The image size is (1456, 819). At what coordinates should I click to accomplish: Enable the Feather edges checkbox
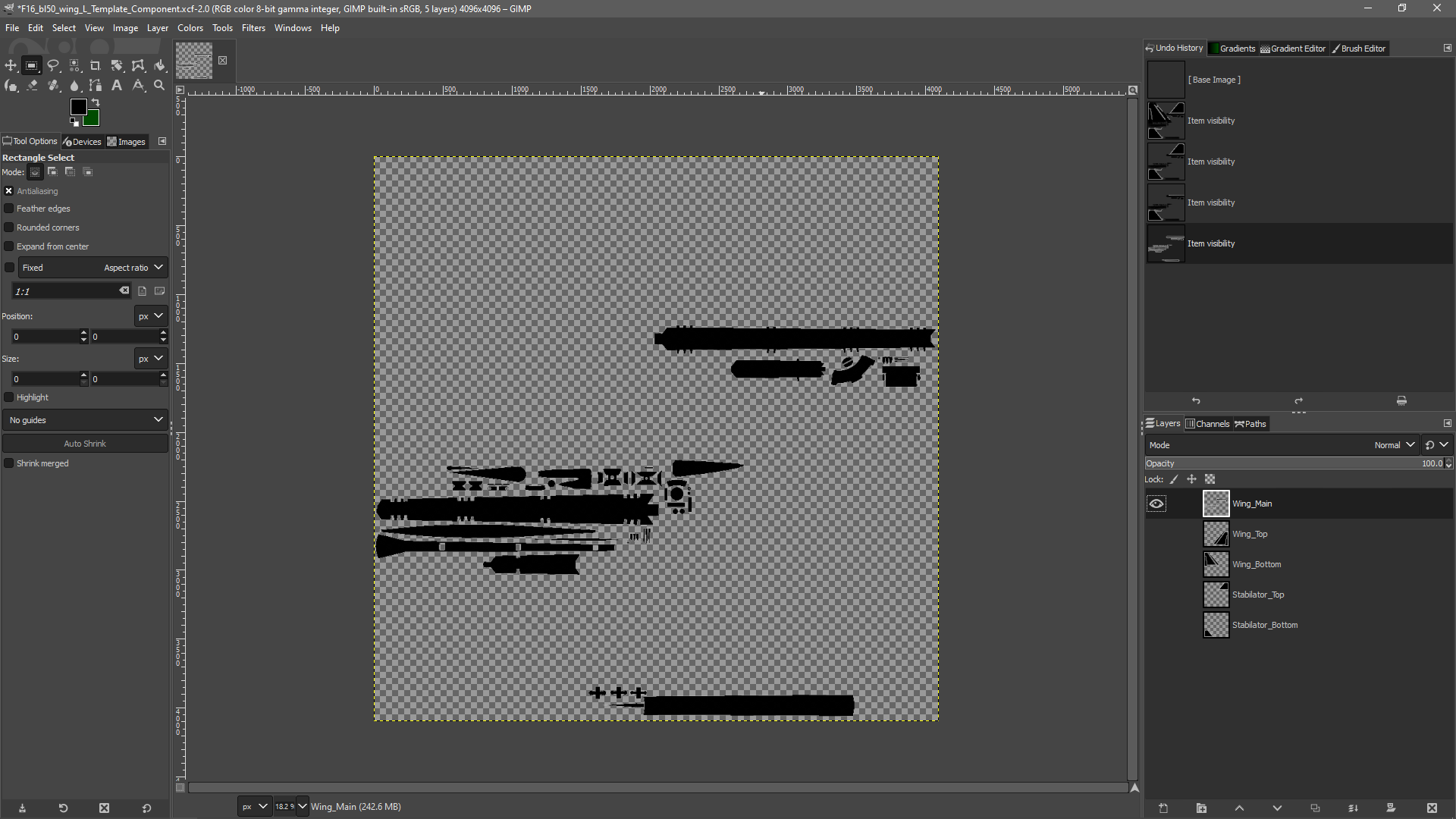pyautogui.click(x=9, y=209)
